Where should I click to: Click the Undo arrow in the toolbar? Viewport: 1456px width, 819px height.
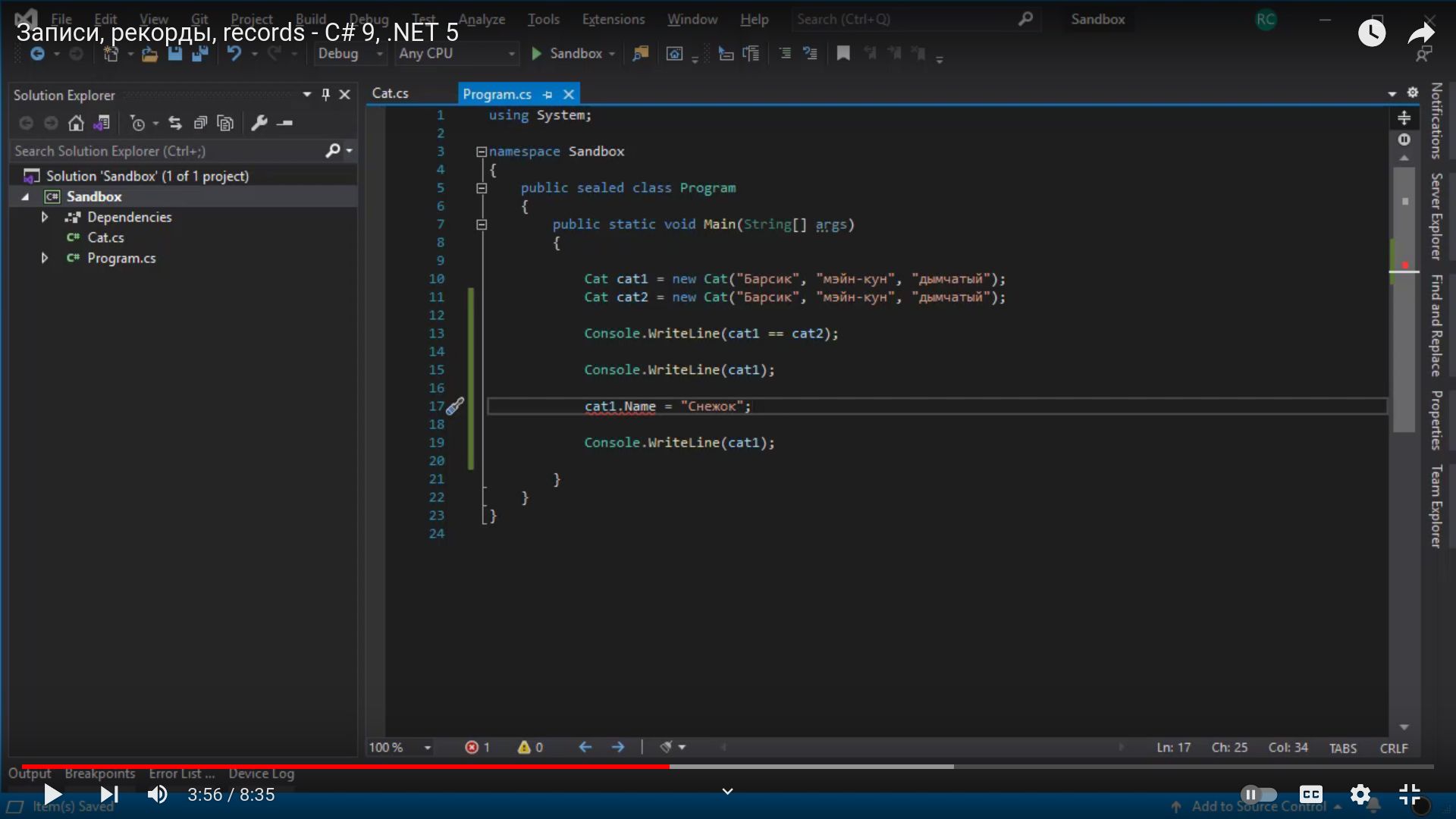[x=234, y=54]
